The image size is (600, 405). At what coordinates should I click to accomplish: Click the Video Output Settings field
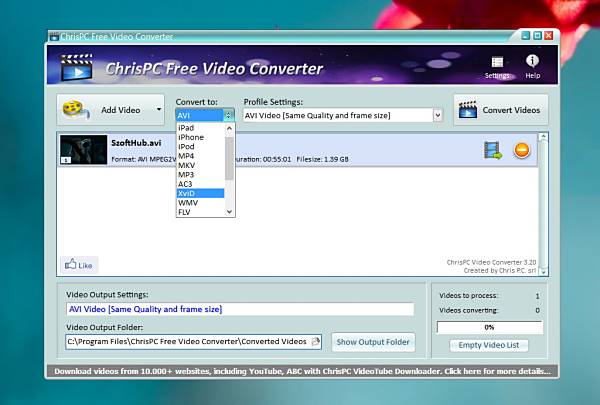(x=240, y=309)
